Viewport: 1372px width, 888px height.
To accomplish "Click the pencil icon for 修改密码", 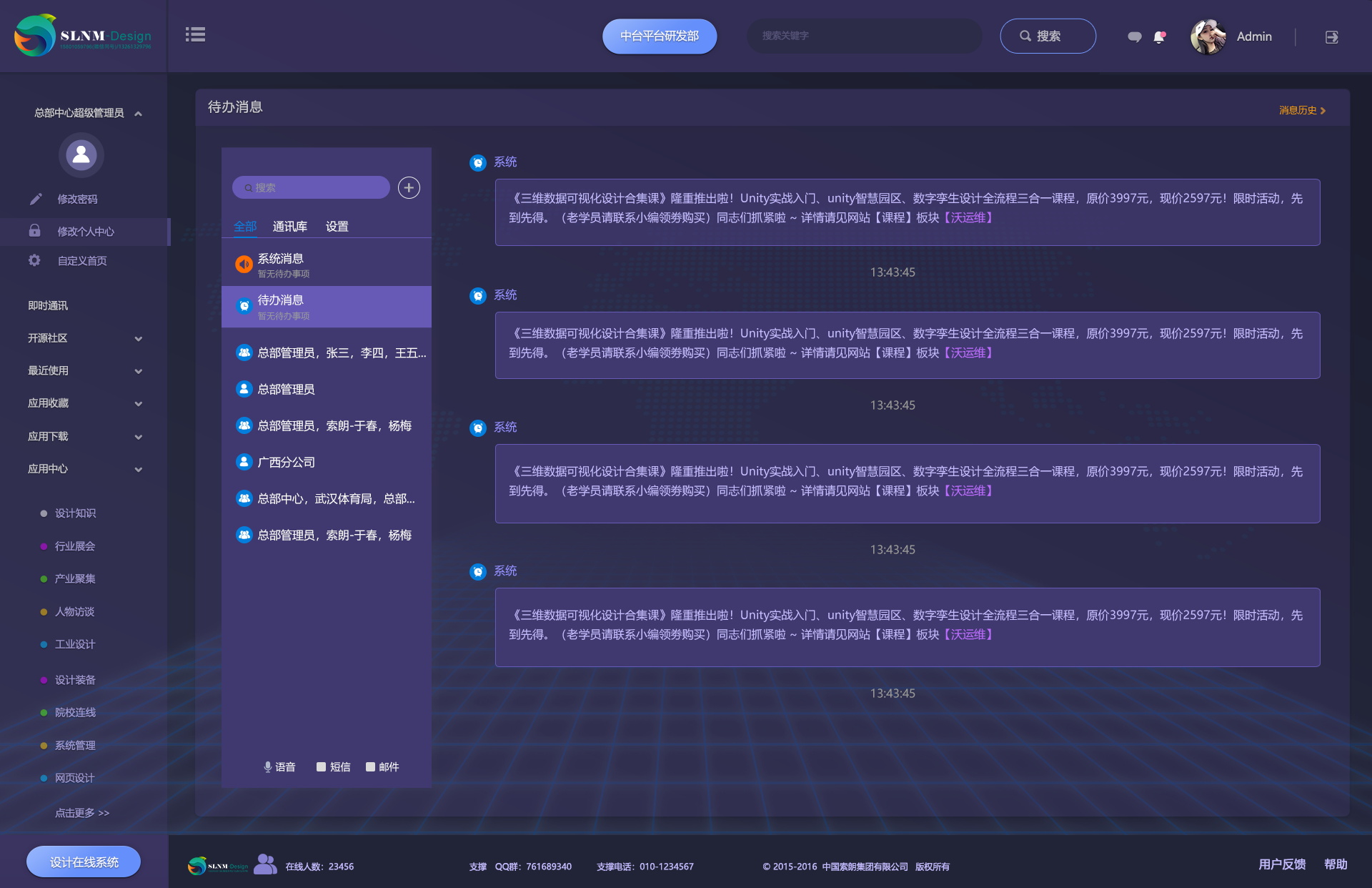I will [x=35, y=199].
